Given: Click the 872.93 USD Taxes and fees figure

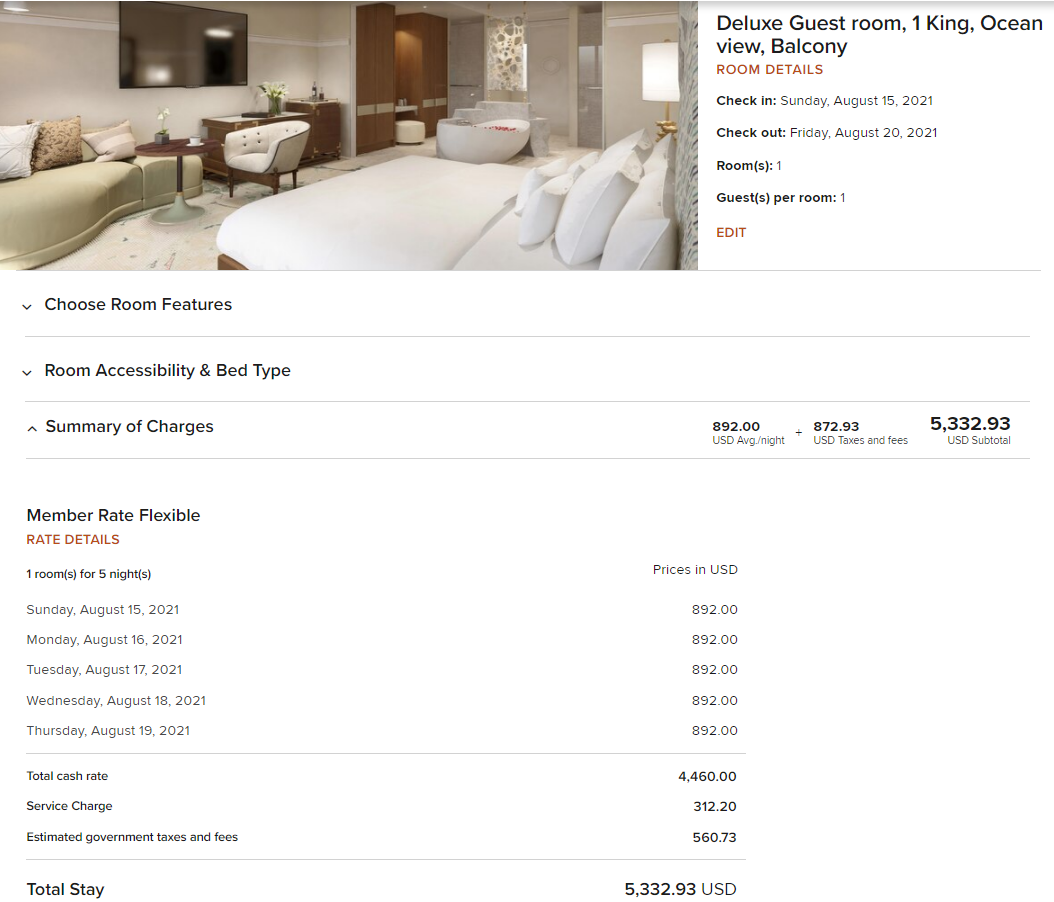Looking at the screenshot, I should pos(860,432).
